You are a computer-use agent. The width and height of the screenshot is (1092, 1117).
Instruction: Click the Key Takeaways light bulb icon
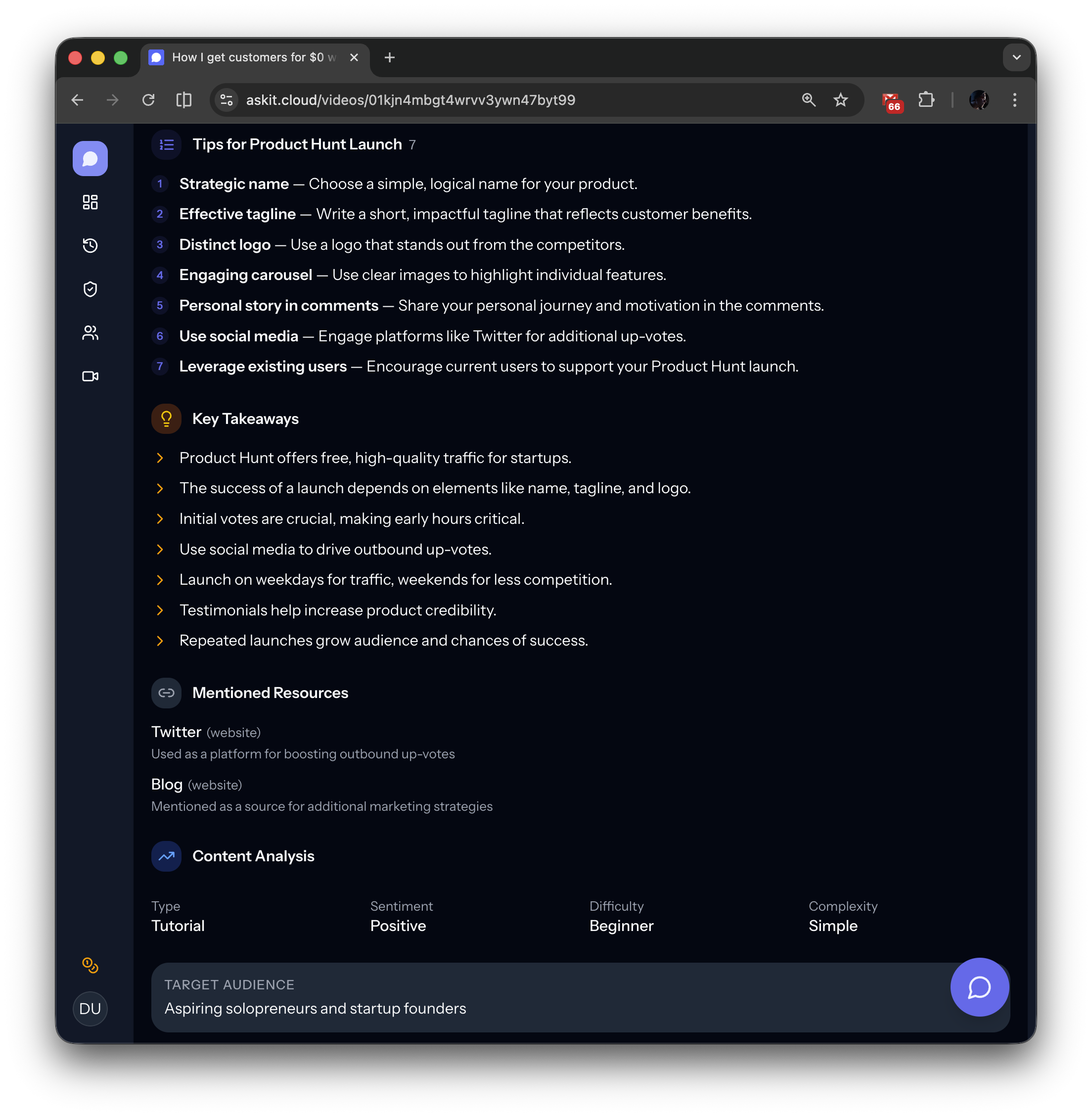coord(166,418)
